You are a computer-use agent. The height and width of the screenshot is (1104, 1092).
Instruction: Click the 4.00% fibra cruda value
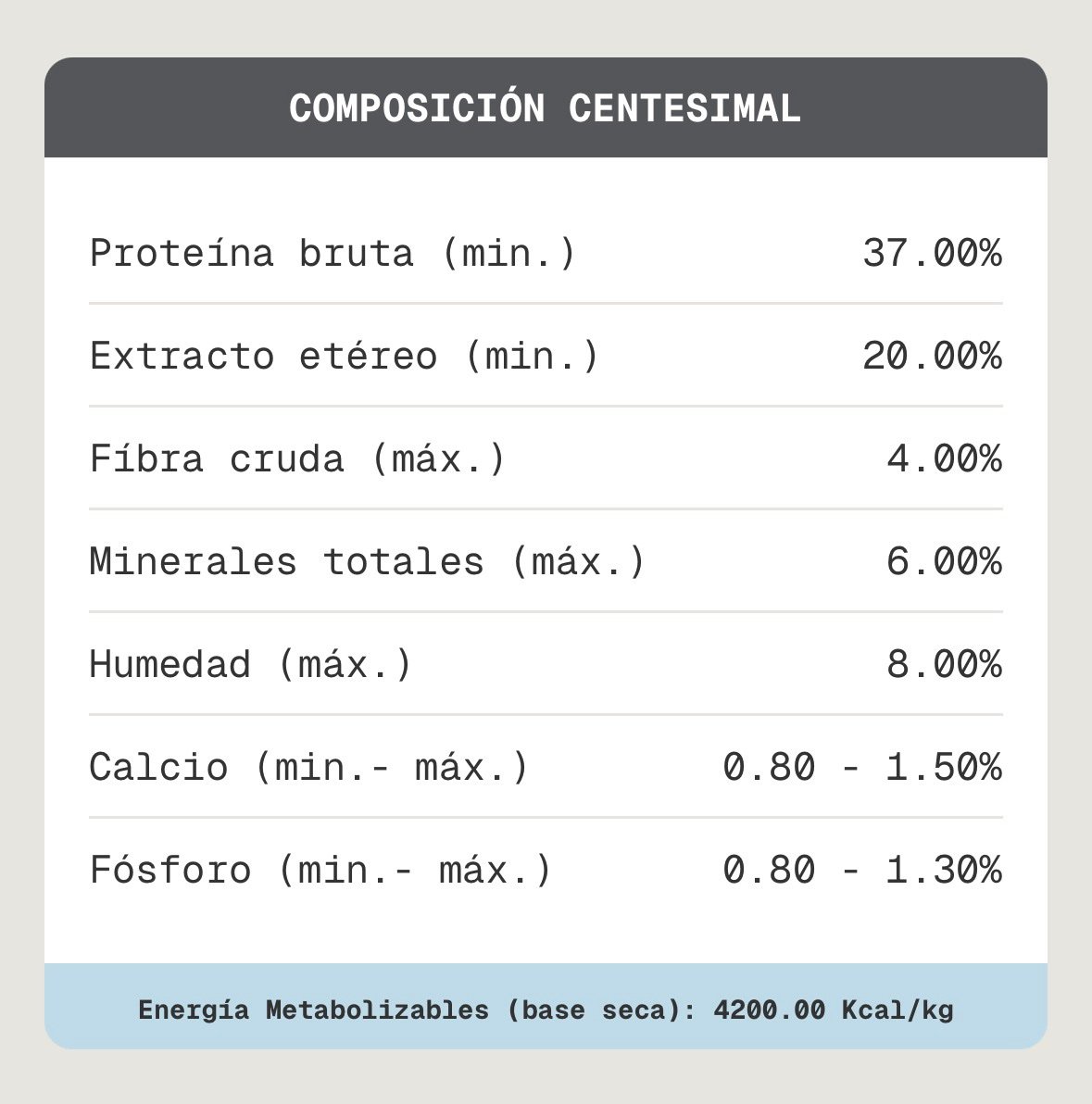tap(944, 458)
